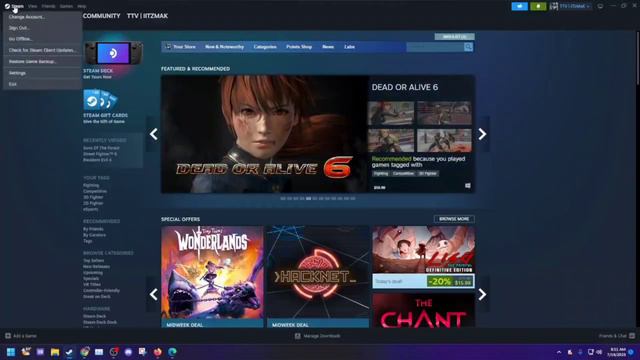Open the Windows Start button

pyautogui.click(x=11, y=352)
